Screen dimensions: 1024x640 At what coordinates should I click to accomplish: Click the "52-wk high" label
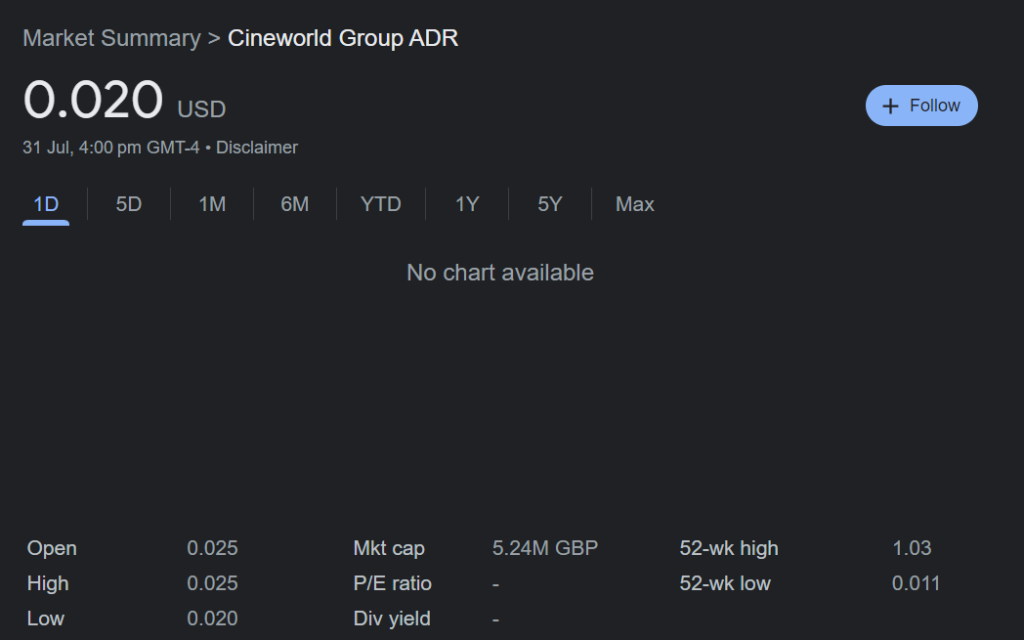(x=729, y=548)
